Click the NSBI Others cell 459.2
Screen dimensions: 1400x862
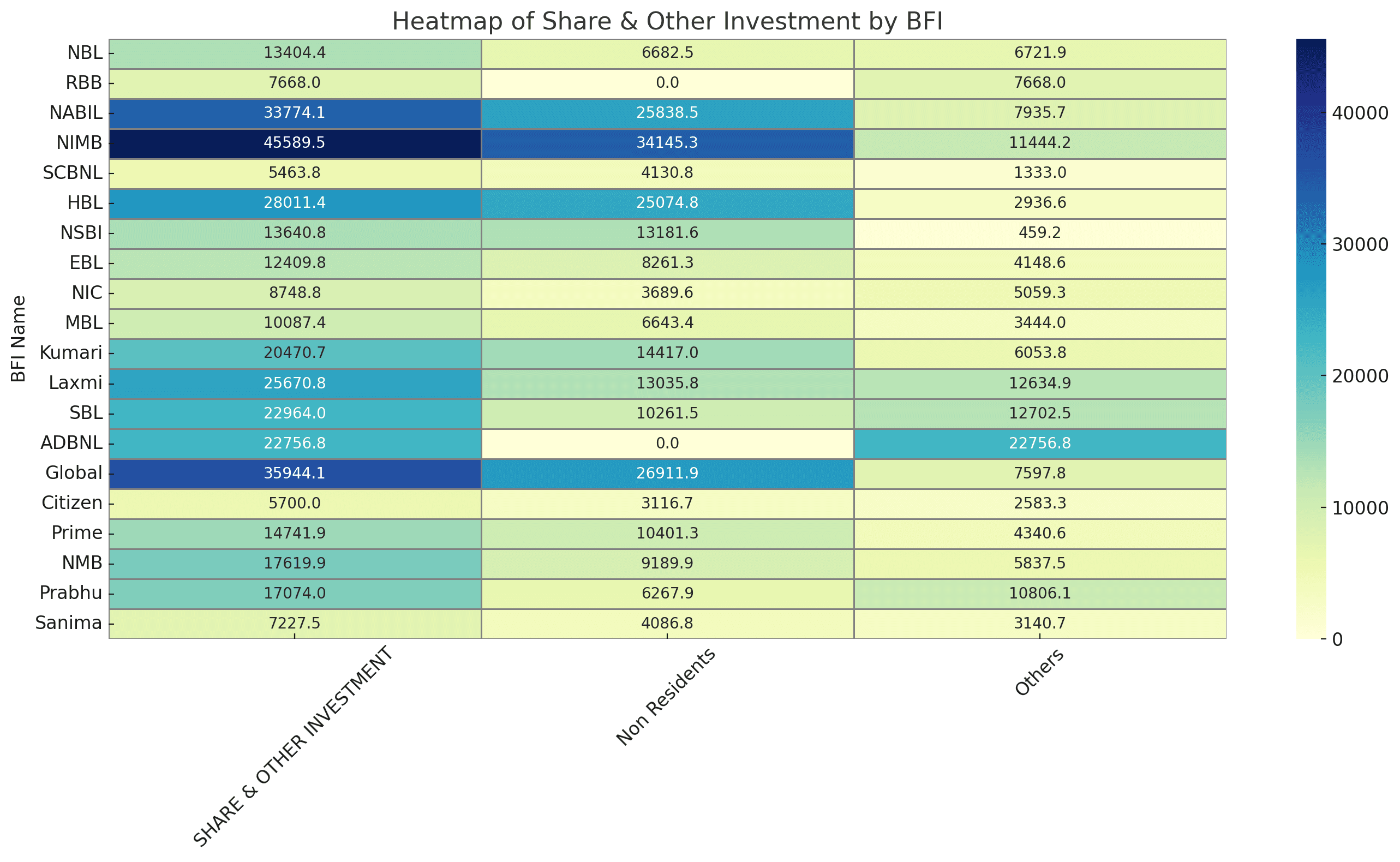point(1039,232)
